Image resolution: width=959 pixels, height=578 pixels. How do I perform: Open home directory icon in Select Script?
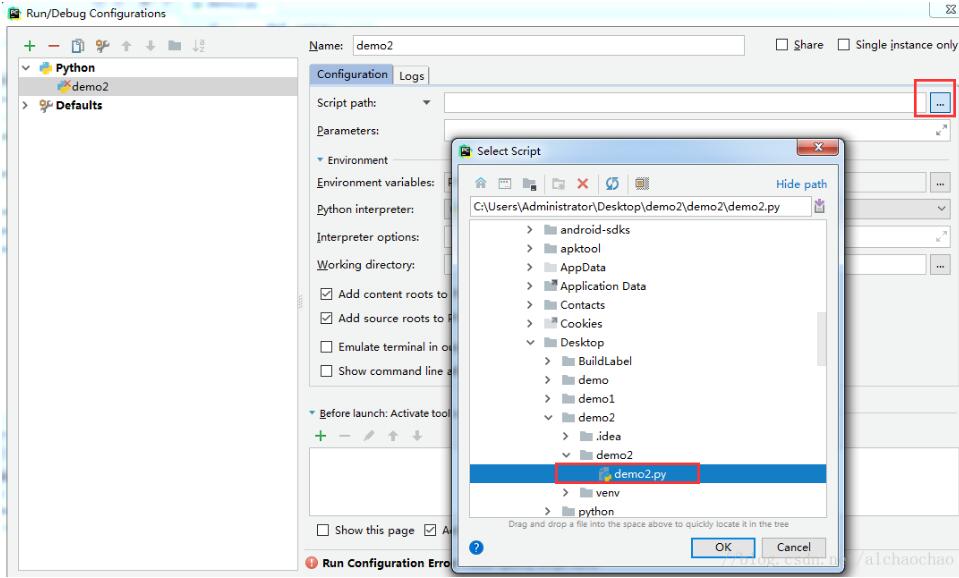pos(481,183)
